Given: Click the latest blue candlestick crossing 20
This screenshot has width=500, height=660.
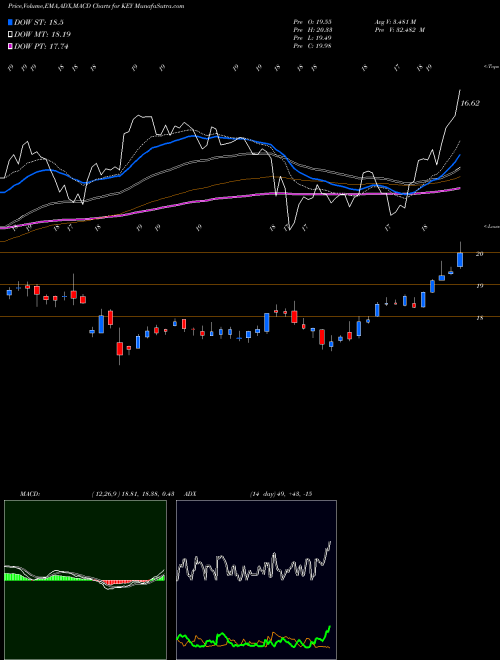Looking at the screenshot, I should click(460, 259).
